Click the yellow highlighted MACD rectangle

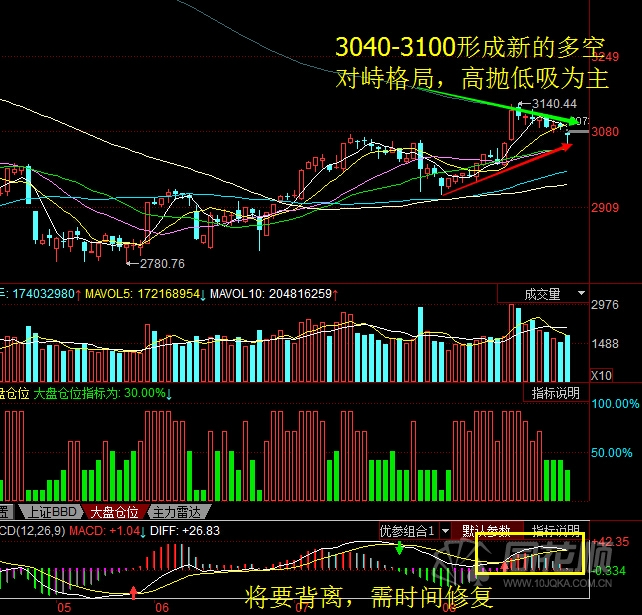click(531, 554)
